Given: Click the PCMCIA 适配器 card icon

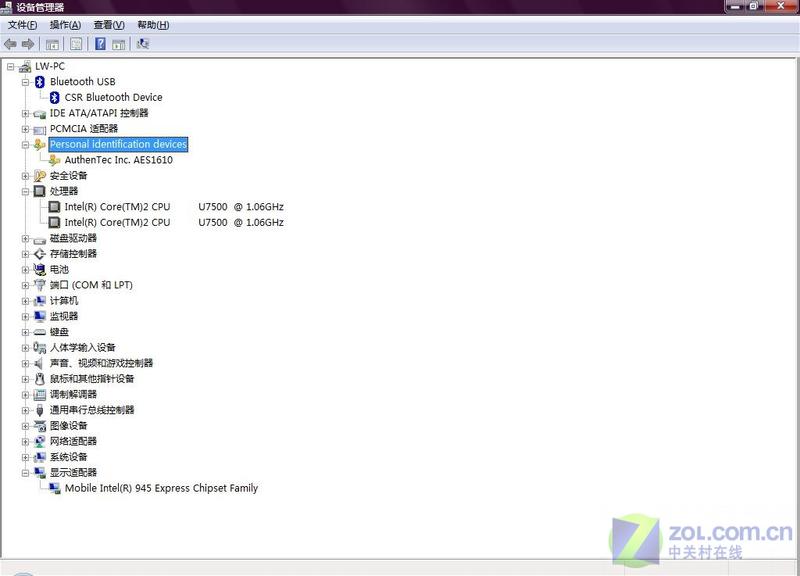Looking at the screenshot, I should [x=40, y=129].
